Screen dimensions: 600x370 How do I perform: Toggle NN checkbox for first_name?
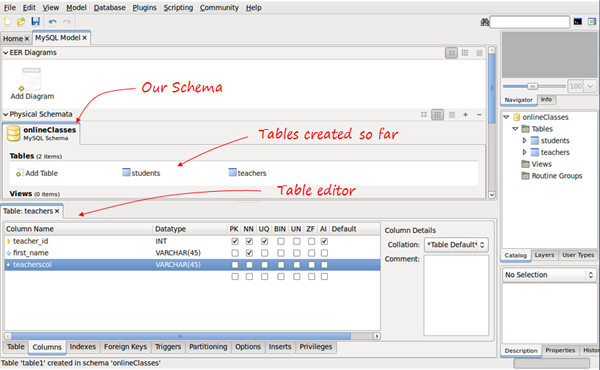(x=249, y=253)
